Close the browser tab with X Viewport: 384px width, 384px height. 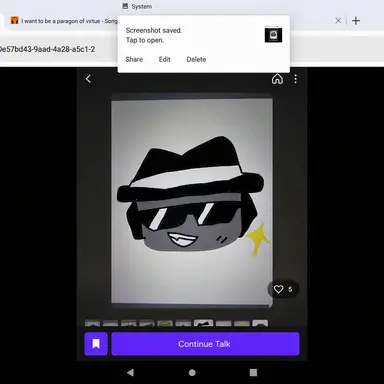[x=338, y=21]
